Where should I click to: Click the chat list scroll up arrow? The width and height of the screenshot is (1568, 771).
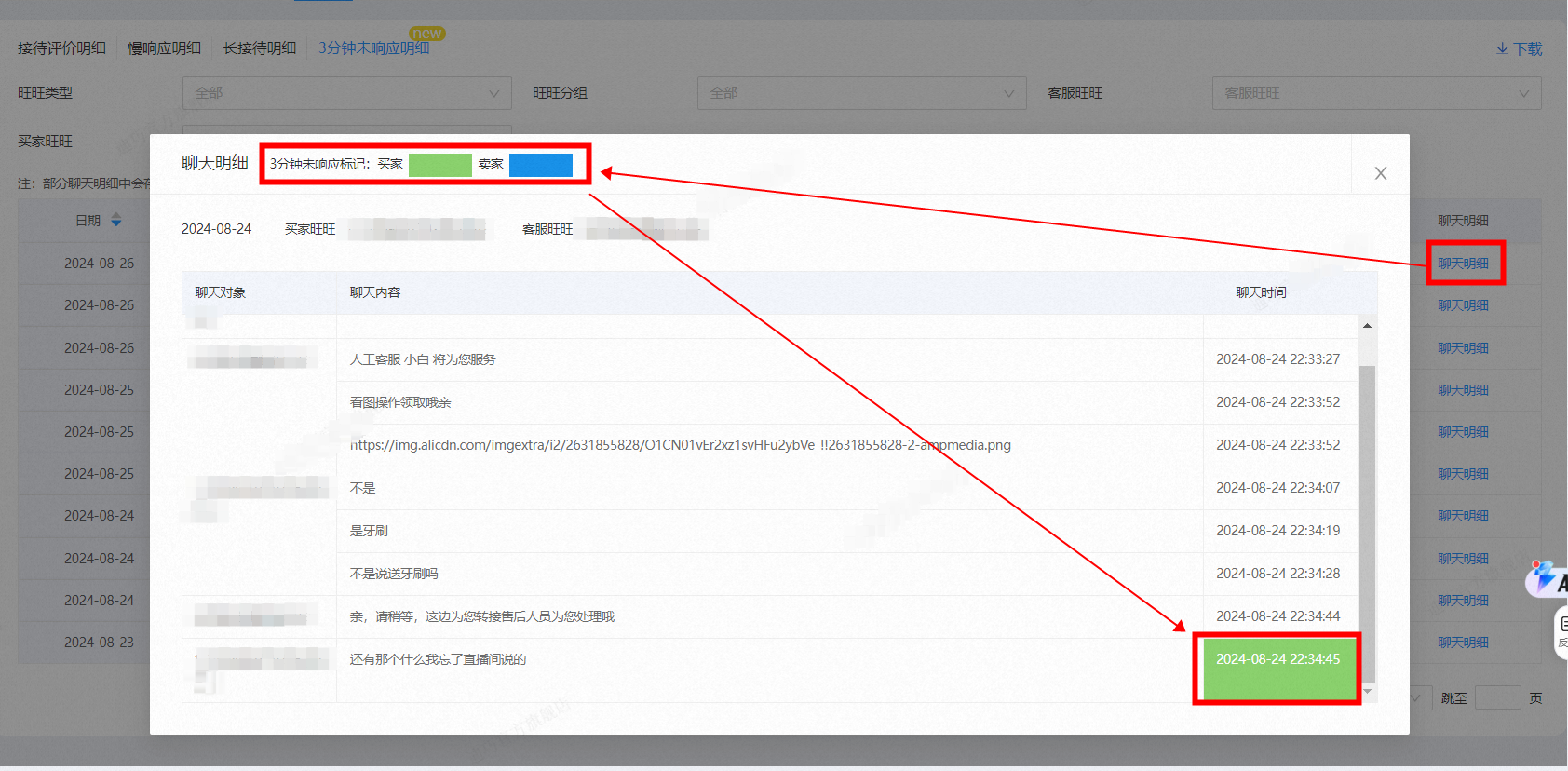tap(1367, 326)
